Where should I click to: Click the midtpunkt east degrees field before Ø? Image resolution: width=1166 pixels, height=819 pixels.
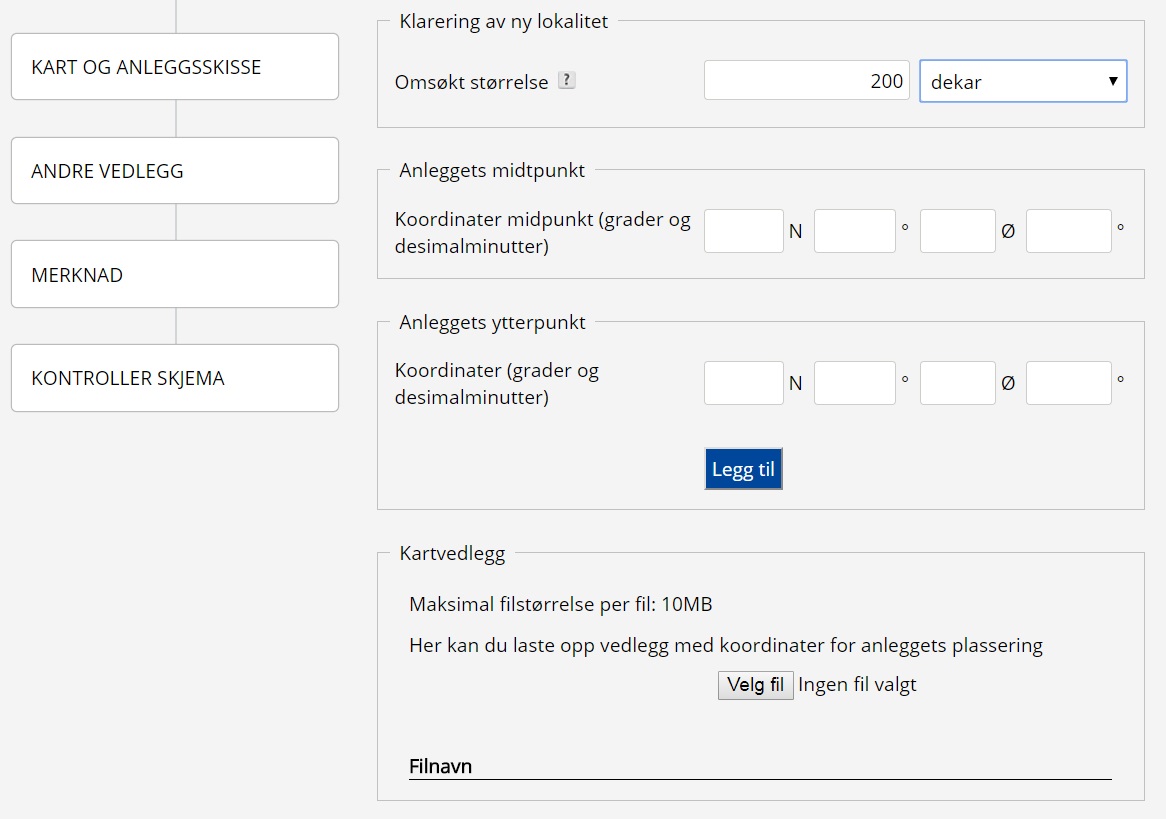(957, 231)
